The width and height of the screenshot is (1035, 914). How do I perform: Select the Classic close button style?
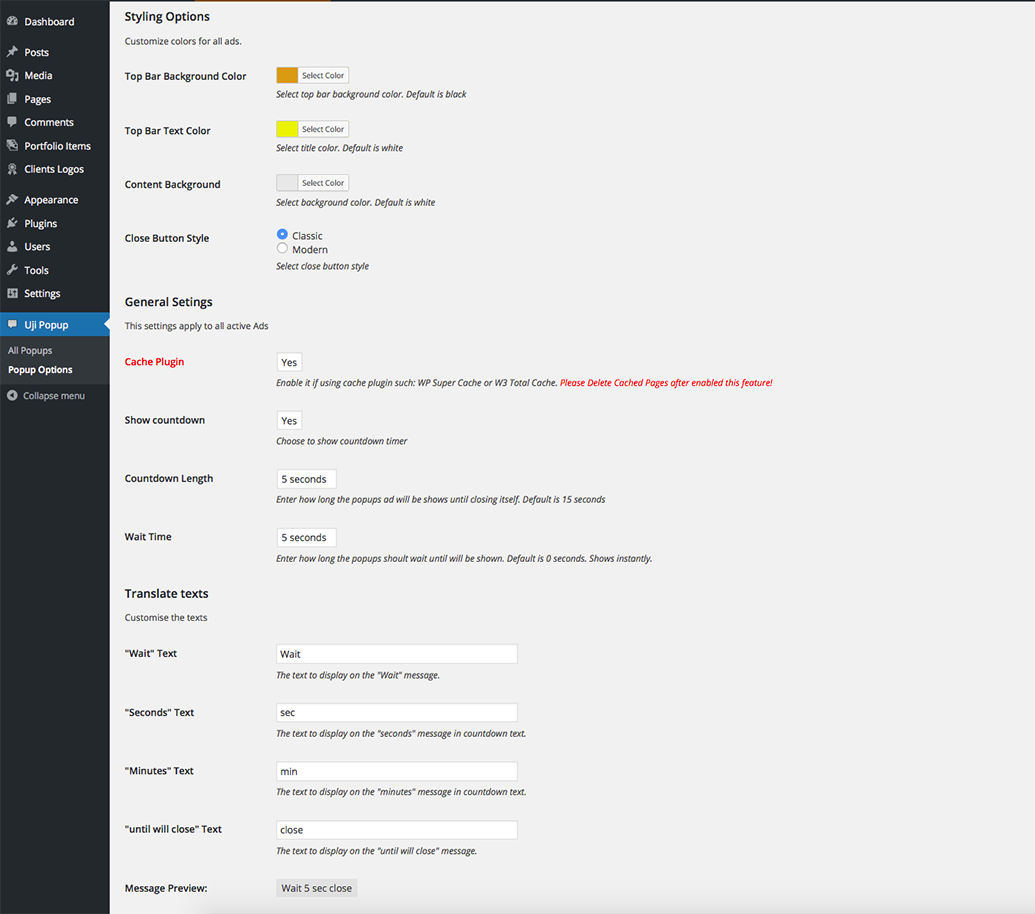click(x=282, y=234)
